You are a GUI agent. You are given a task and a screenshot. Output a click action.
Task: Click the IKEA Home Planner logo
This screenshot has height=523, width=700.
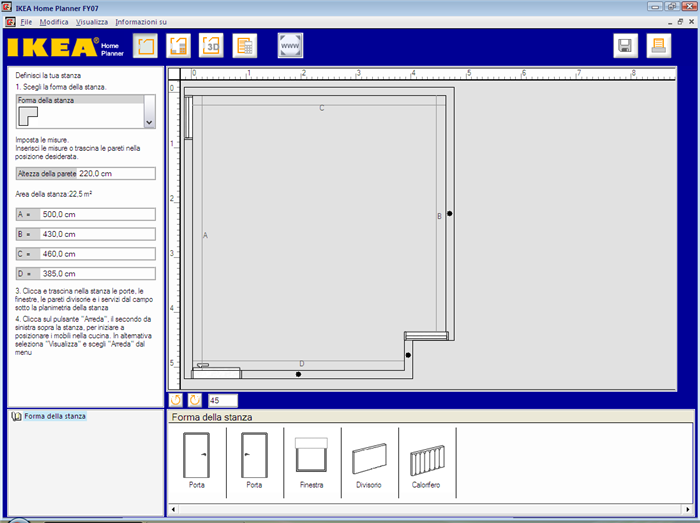pyautogui.click(x=66, y=47)
